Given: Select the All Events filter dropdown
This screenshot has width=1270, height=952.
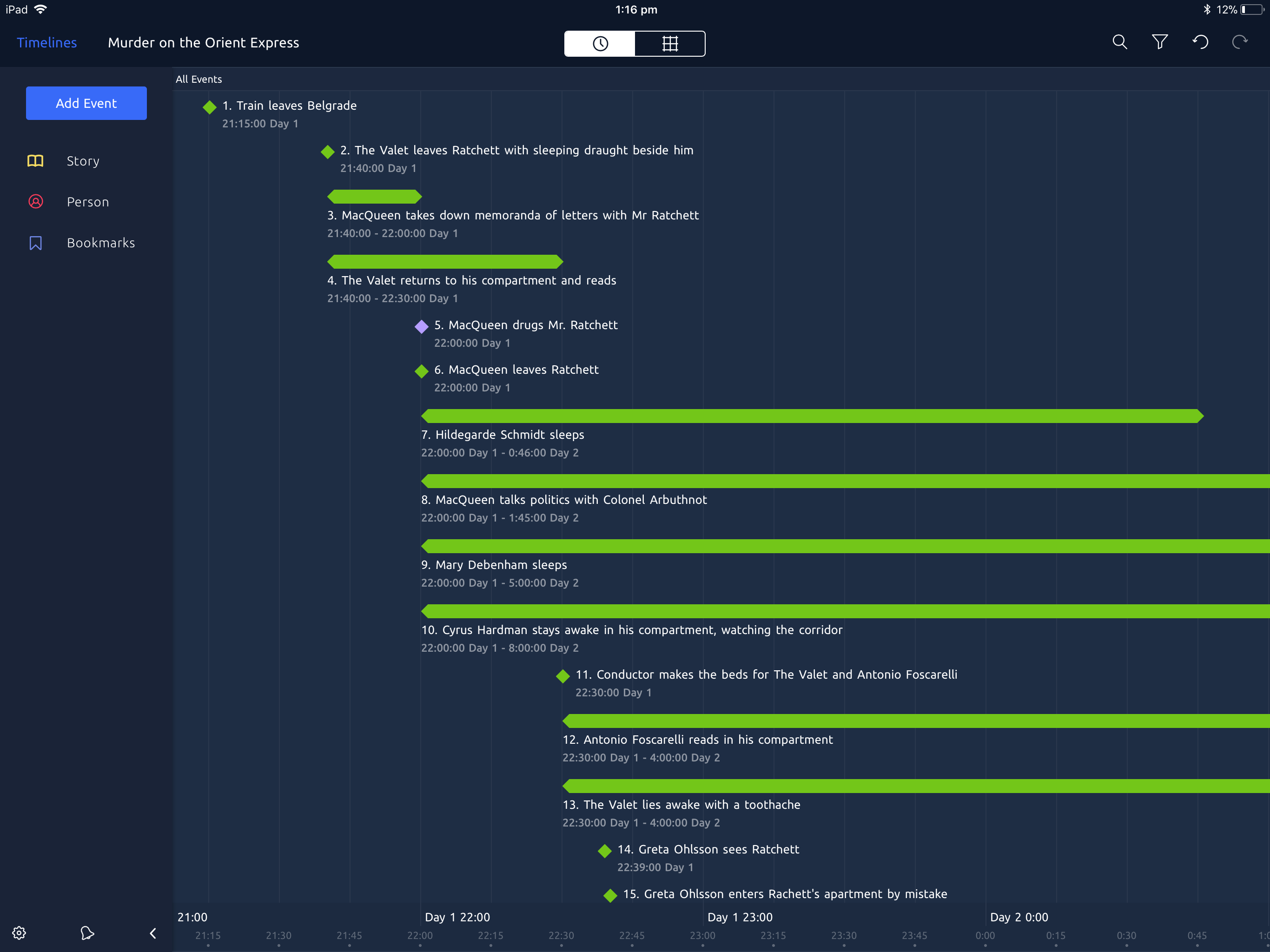Looking at the screenshot, I should [x=199, y=79].
